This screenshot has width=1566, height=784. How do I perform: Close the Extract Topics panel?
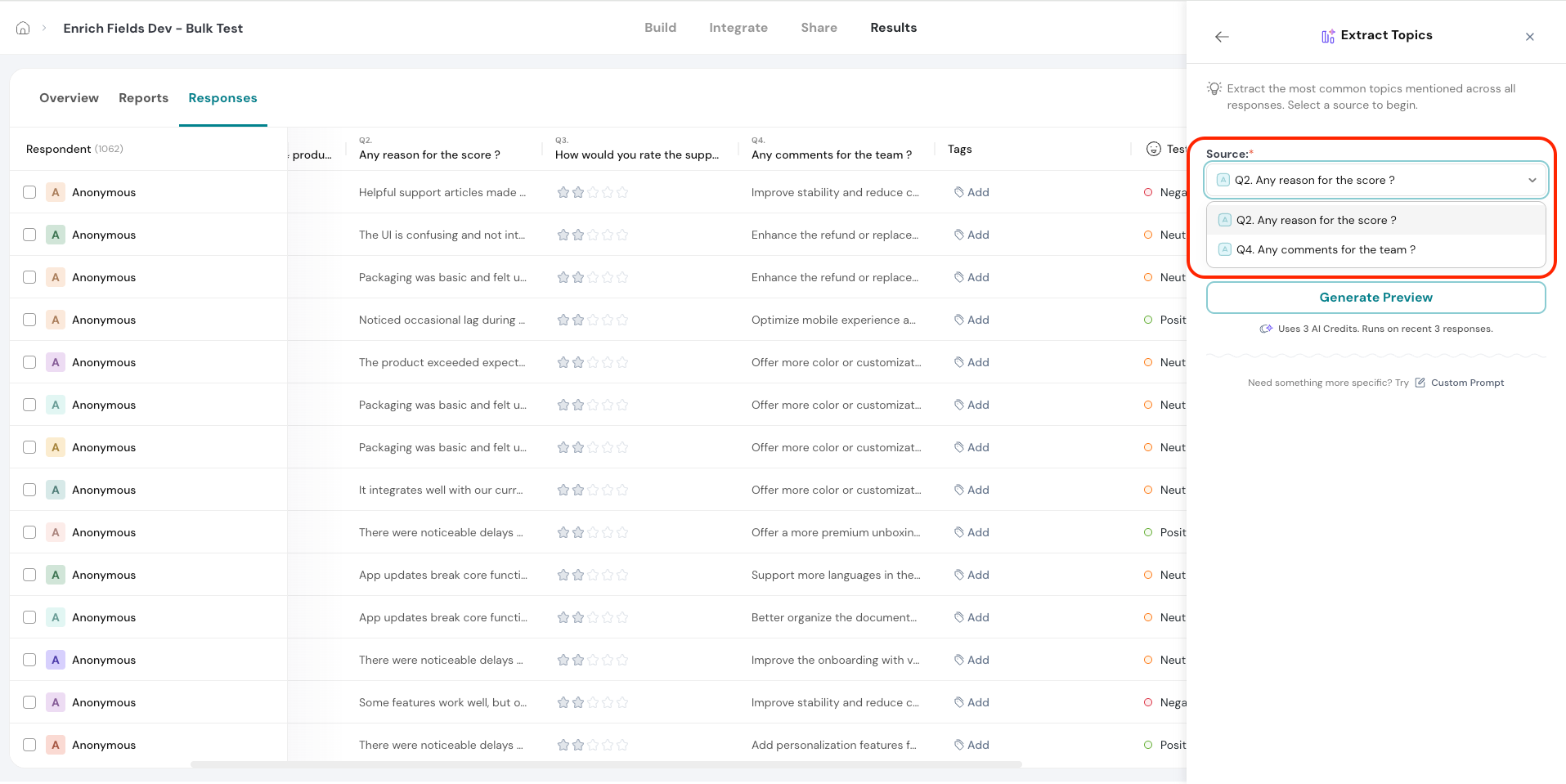pos(1529,37)
